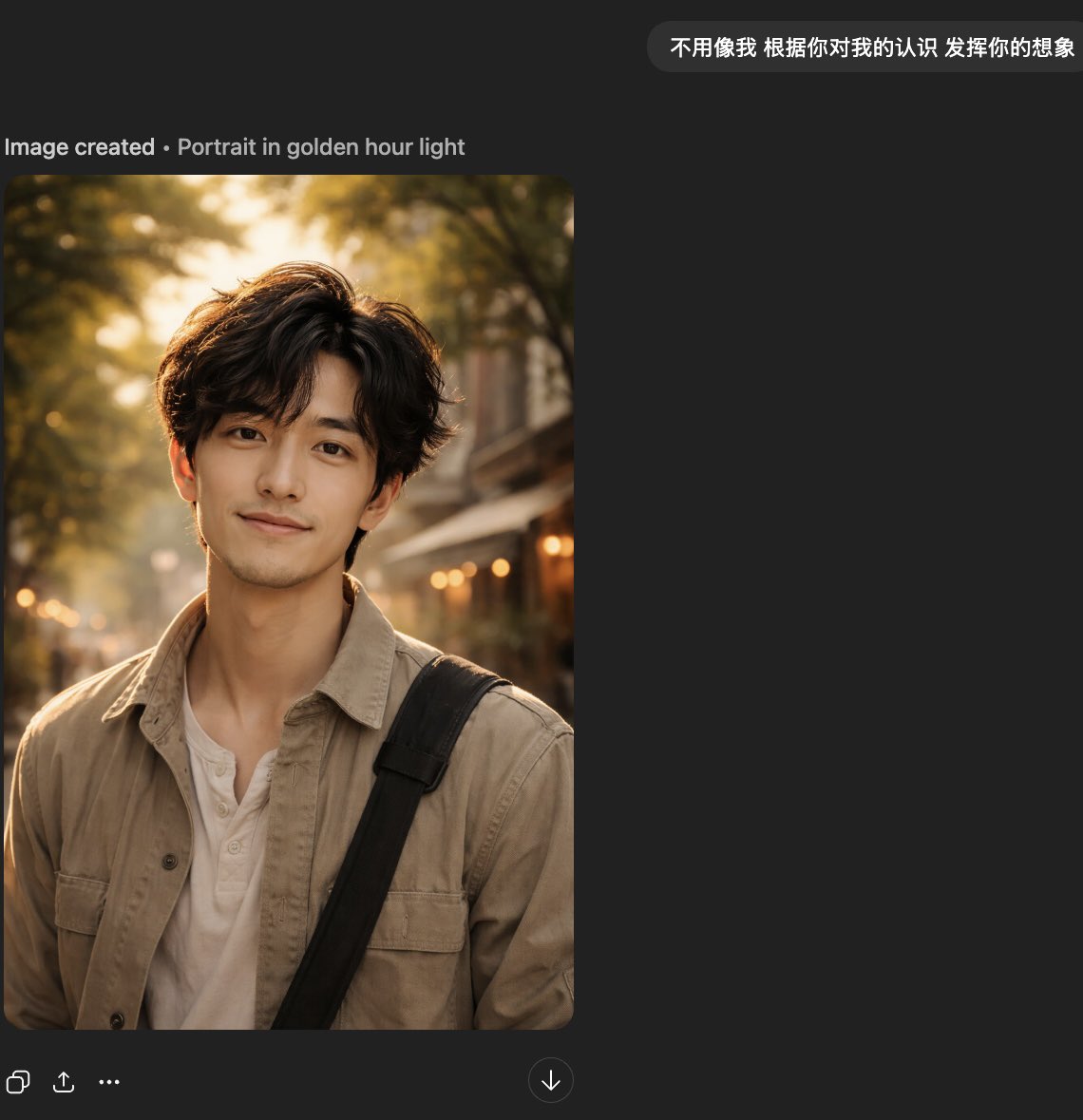Viewport: 1083px width, 1120px height.
Task: Open more options with the three-dot icon
Action: [x=109, y=1082]
